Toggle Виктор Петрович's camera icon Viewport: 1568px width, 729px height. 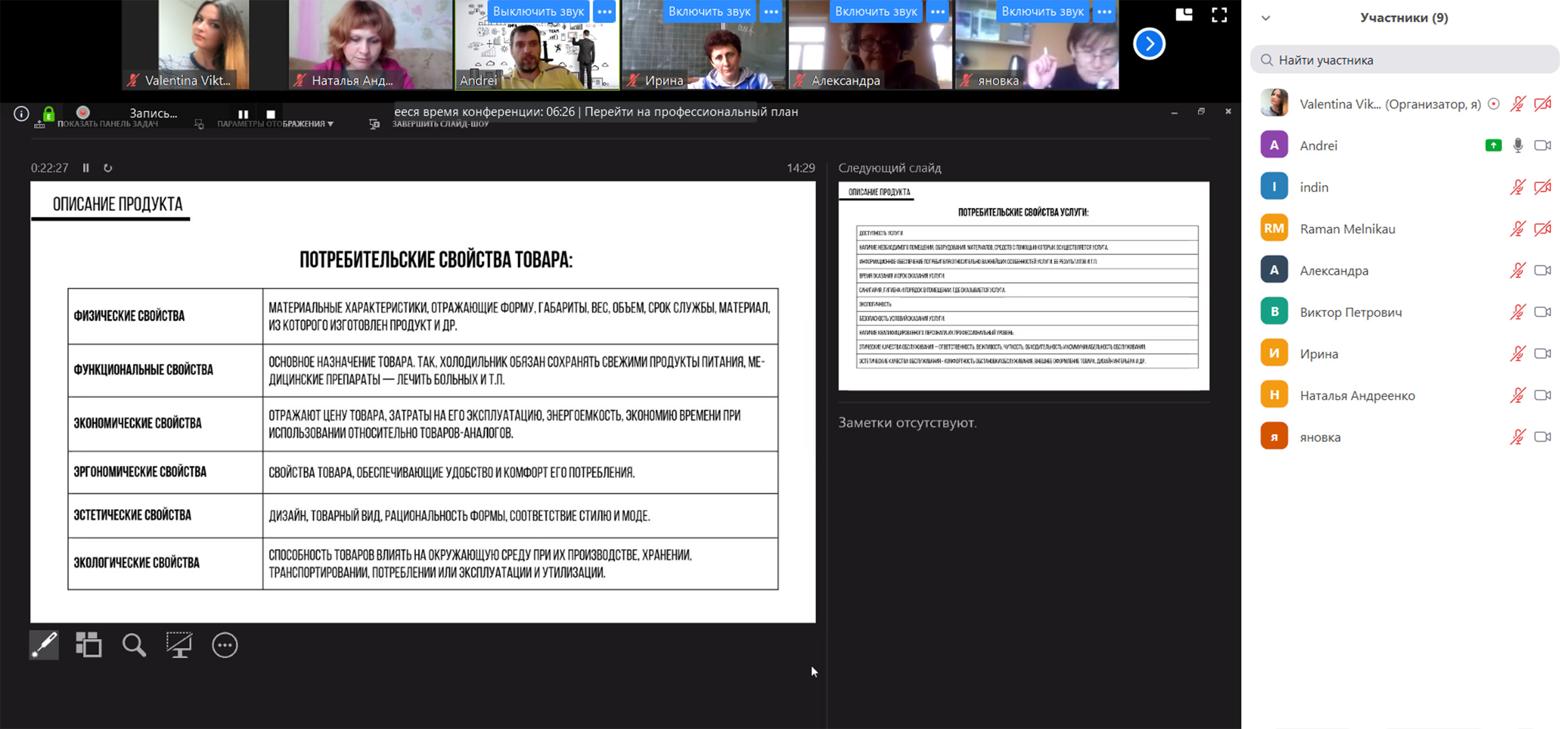click(1543, 312)
